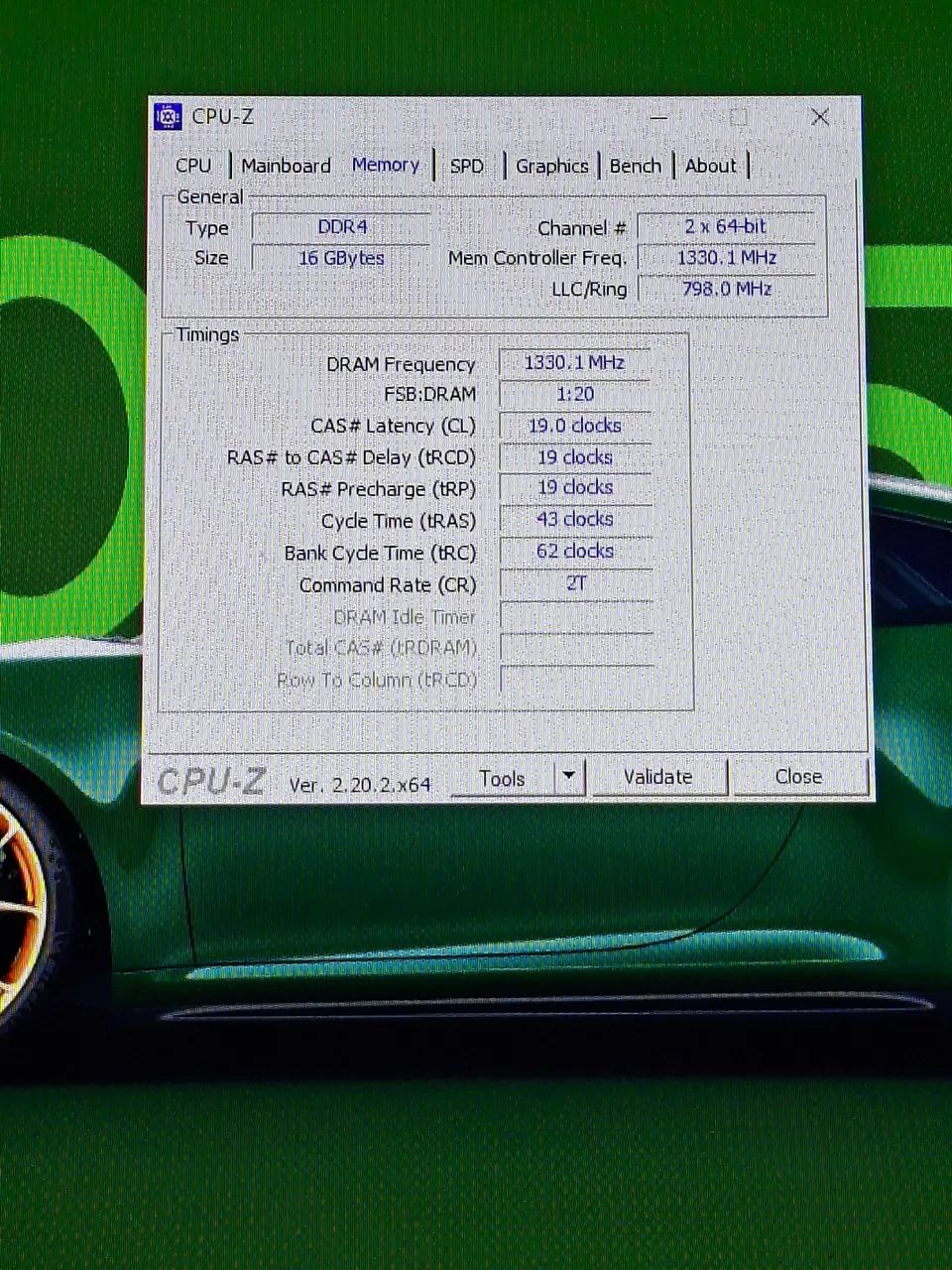Click the 'Bank Cycle Time (tRC)' label
952x1270 pixels.
[x=380, y=554]
